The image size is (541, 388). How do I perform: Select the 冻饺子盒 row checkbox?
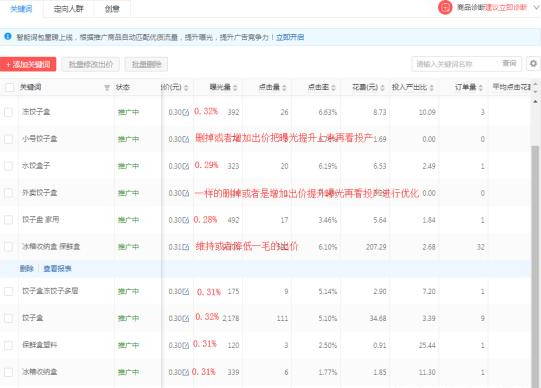(x=8, y=112)
